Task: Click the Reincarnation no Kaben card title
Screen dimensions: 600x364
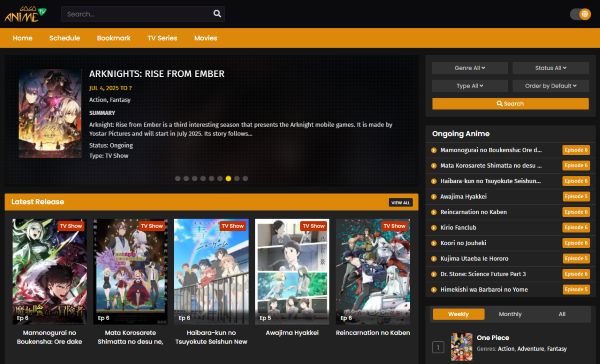Action: [373, 333]
